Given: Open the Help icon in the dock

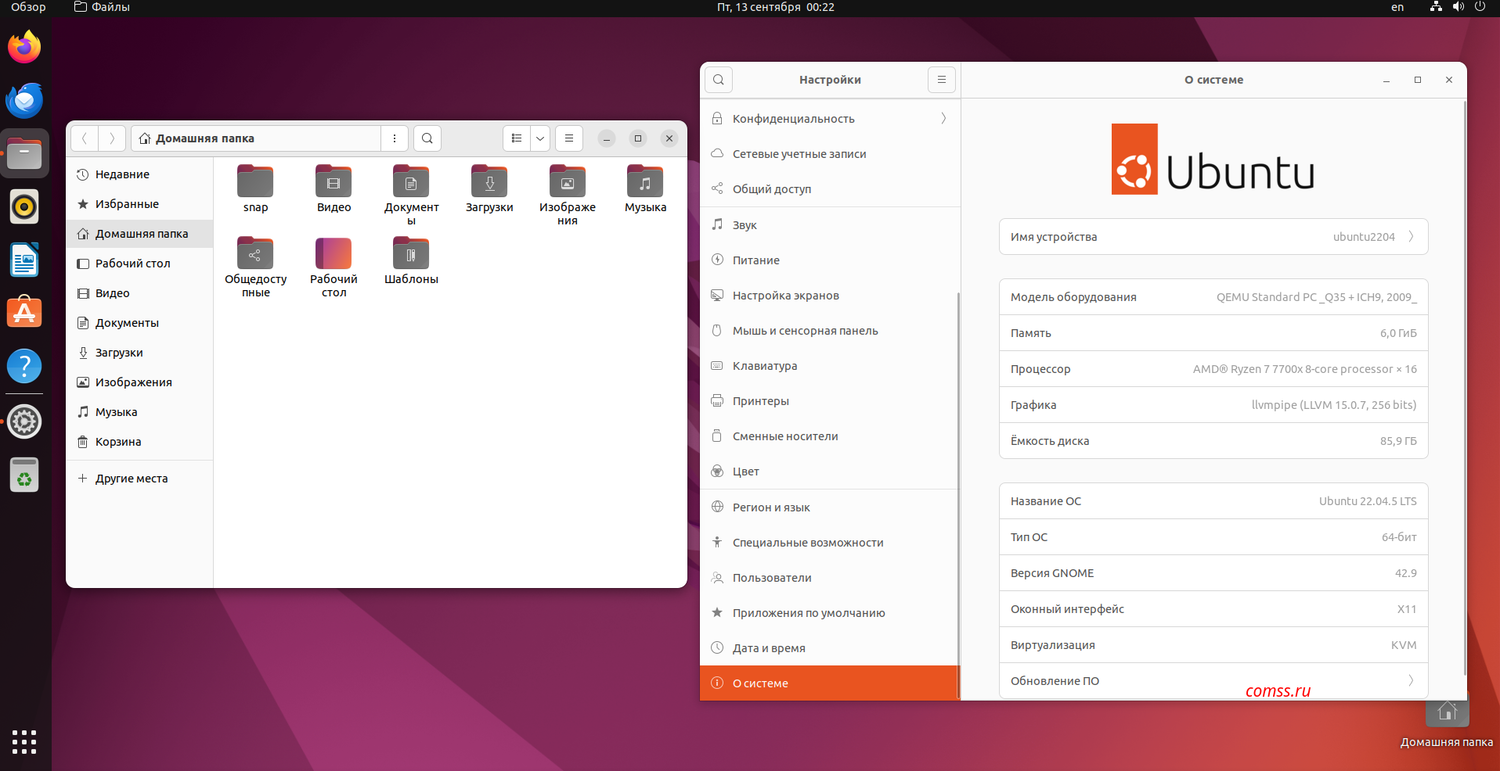Looking at the screenshot, I should coord(25,367).
